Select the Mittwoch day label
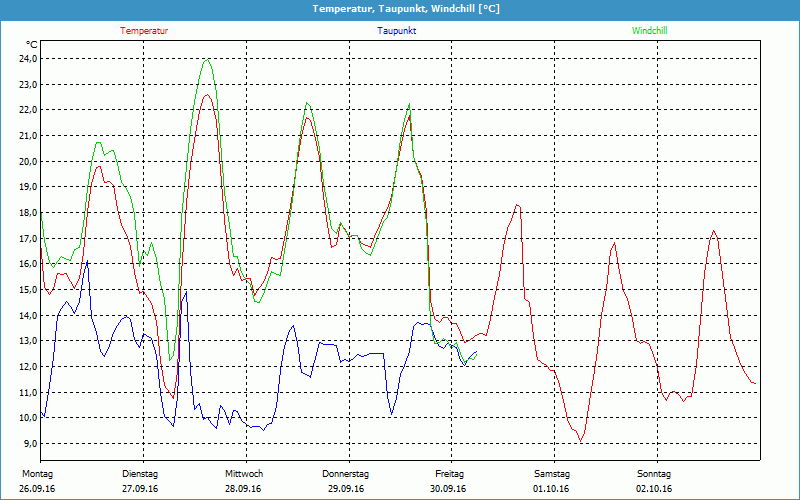The width and height of the screenshot is (800, 500). coord(244,474)
